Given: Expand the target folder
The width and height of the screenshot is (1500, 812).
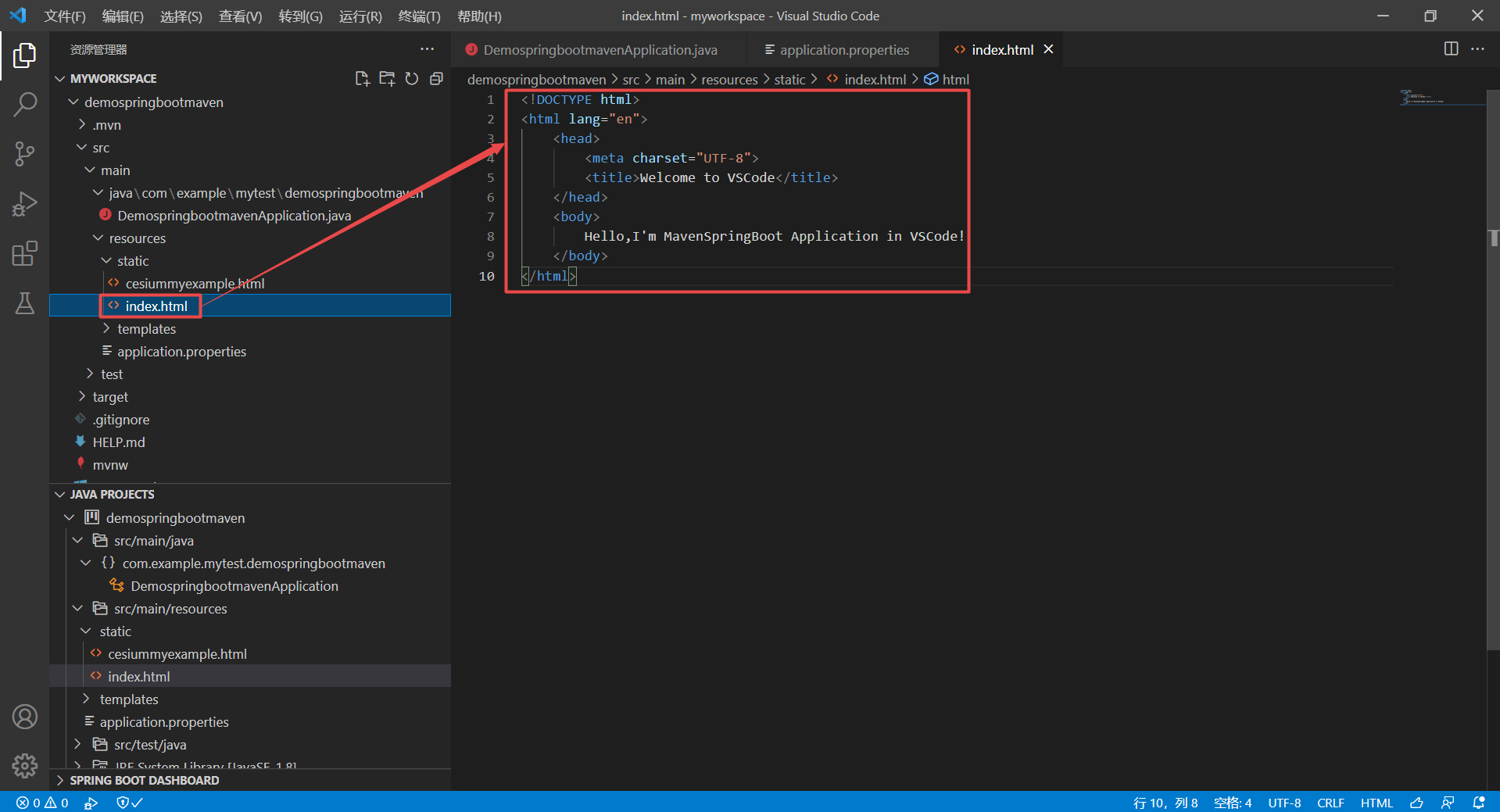Looking at the screenshot, I should tap(82, 397).
